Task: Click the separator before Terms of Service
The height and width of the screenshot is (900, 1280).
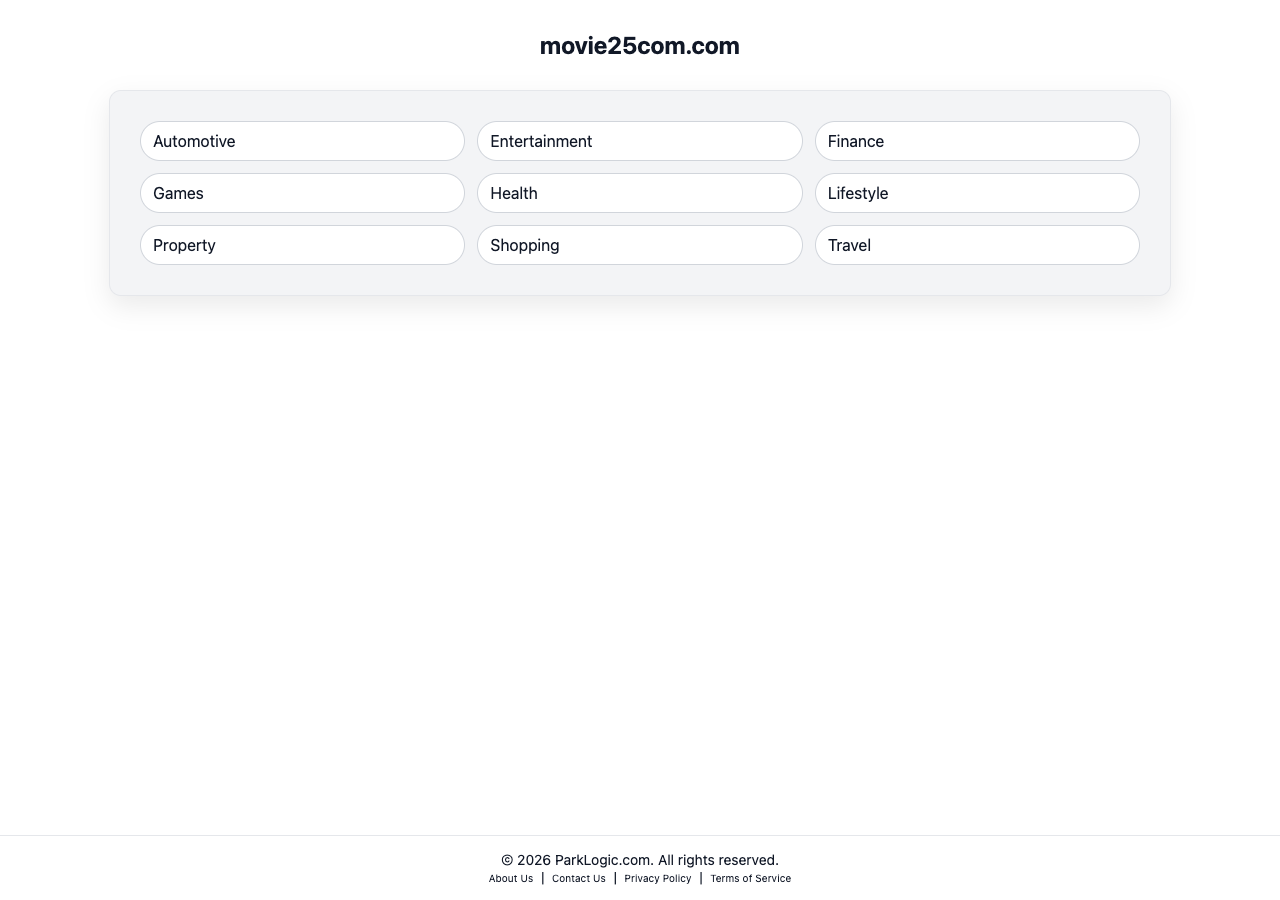Action: (x=701, y=878)
